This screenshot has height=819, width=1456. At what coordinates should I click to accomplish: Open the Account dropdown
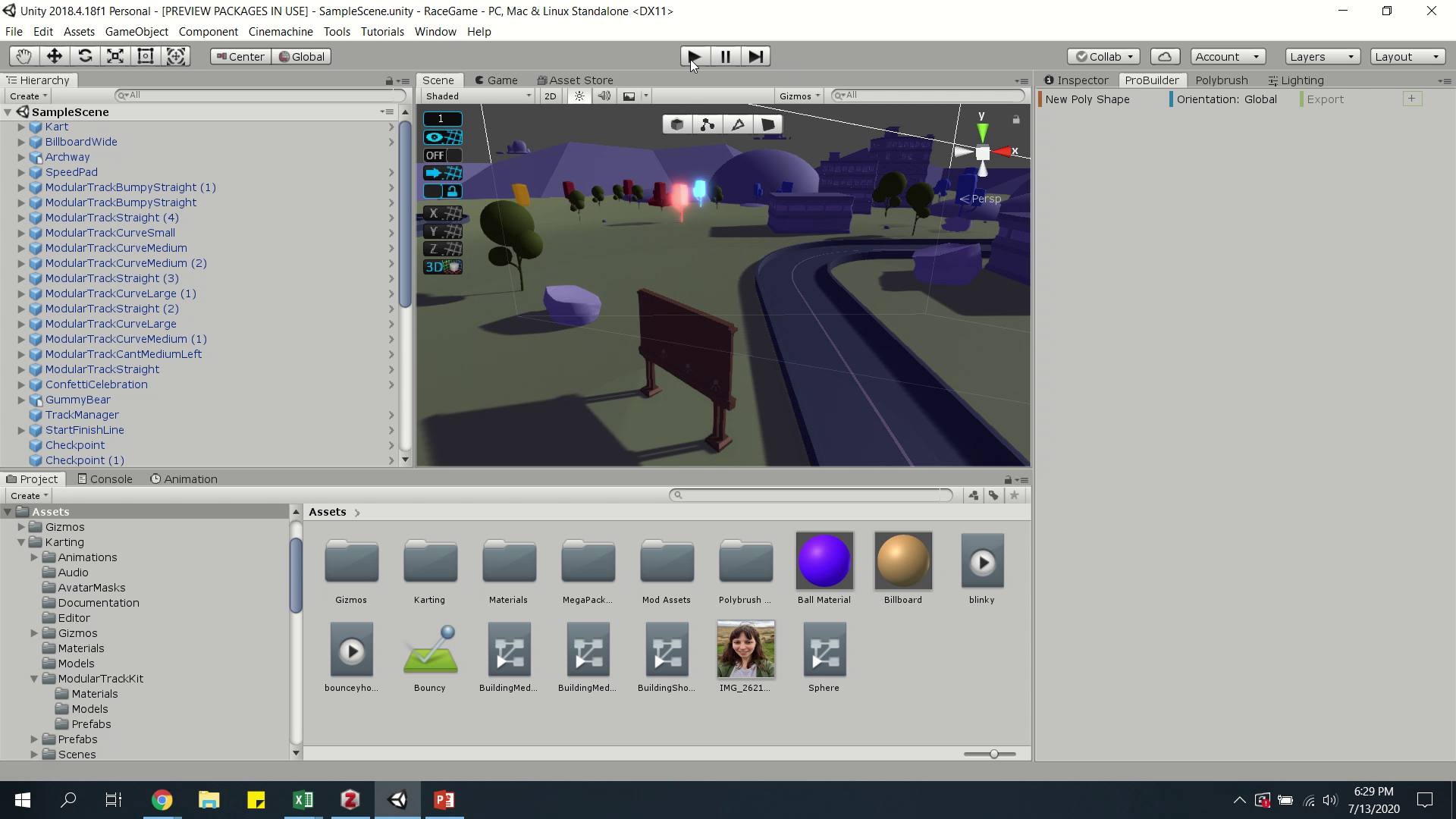click(1227, 56)
